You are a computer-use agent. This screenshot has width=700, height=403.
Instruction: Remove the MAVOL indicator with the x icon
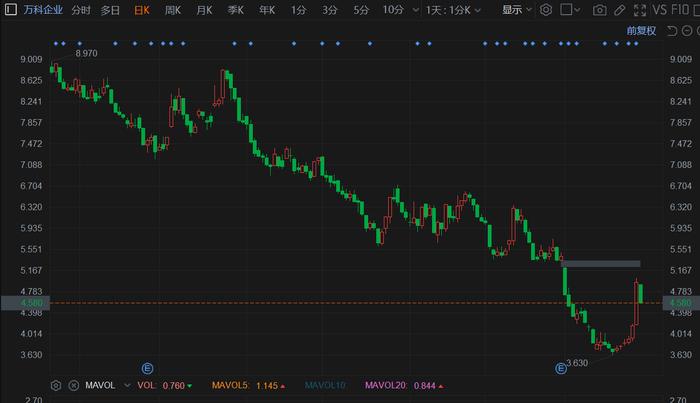[74, 385]
